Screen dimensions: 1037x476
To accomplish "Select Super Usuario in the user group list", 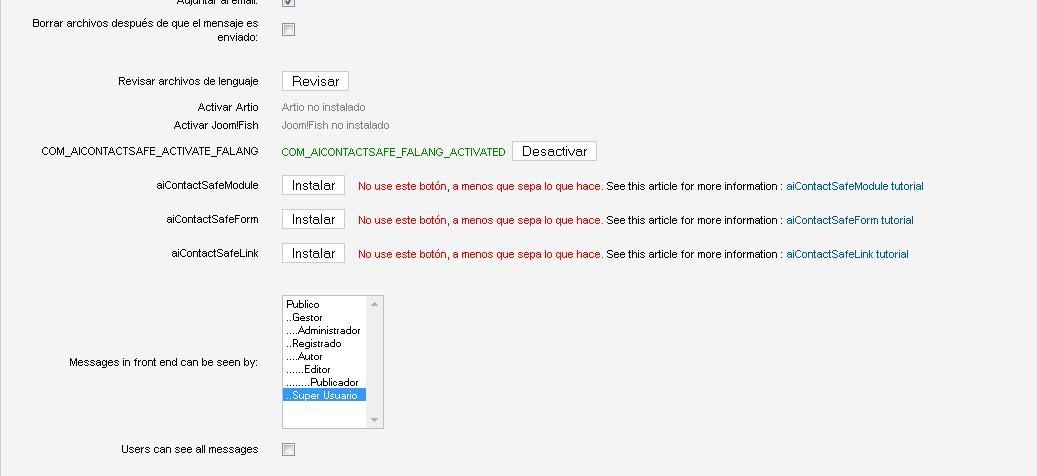I will click(x=324, y=395).
